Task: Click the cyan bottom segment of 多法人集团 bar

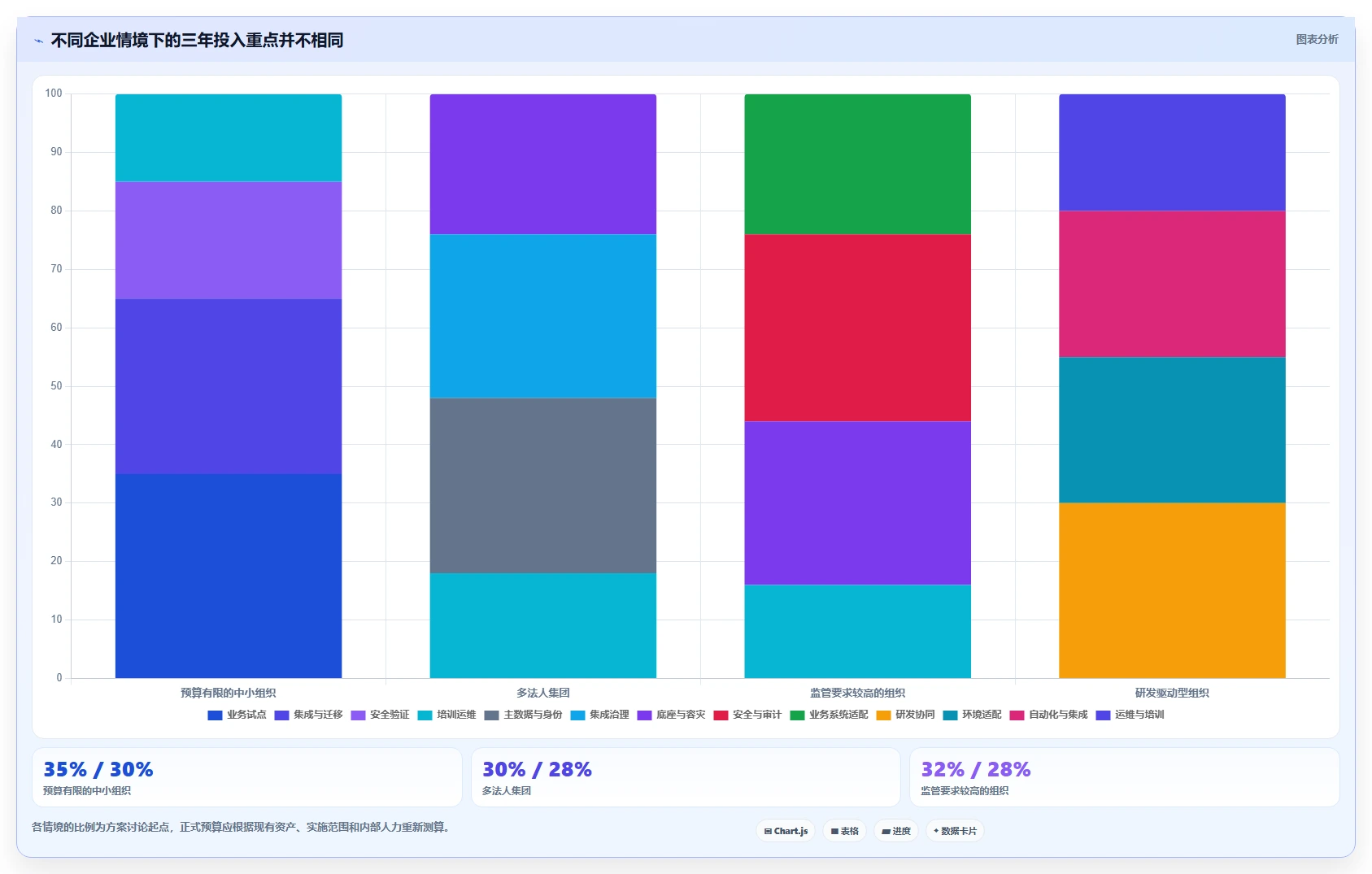Action: pos(543,625)
